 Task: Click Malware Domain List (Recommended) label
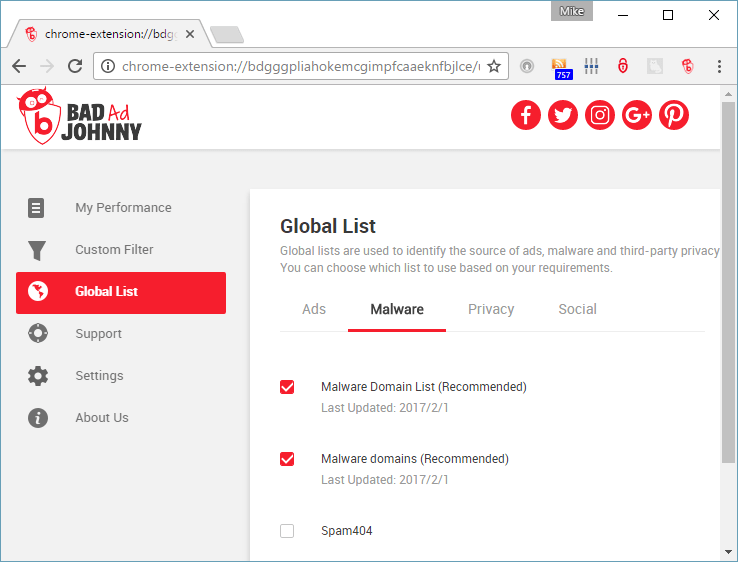(424, 387)
